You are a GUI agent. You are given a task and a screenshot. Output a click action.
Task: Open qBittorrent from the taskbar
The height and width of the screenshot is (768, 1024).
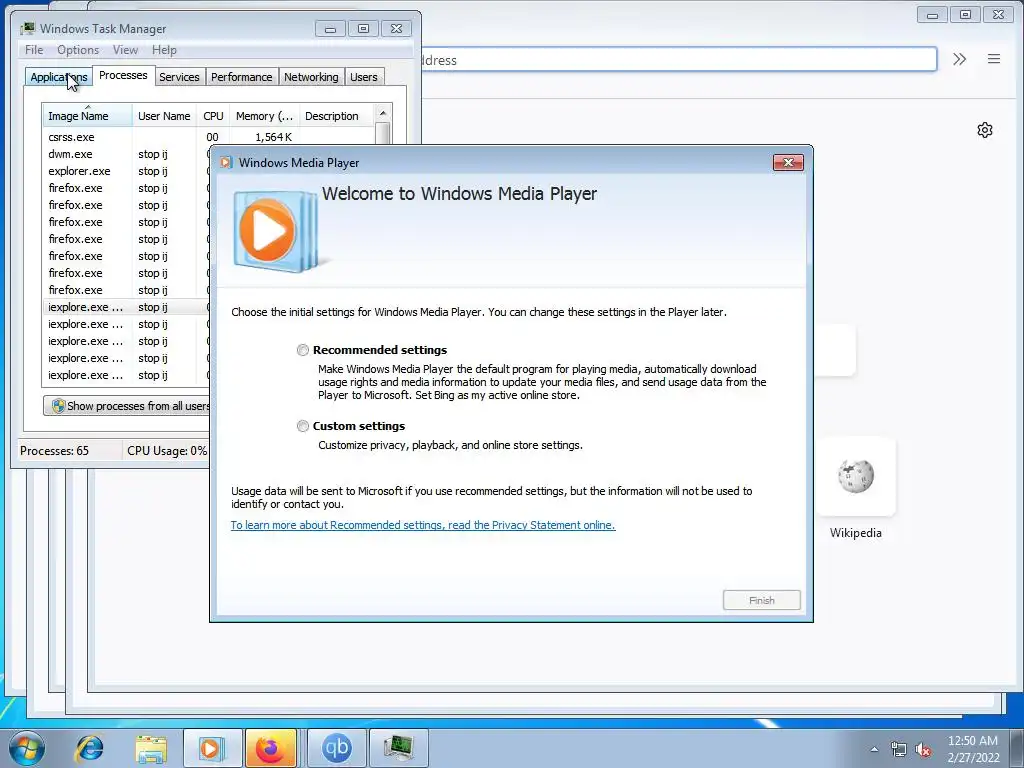336,748
